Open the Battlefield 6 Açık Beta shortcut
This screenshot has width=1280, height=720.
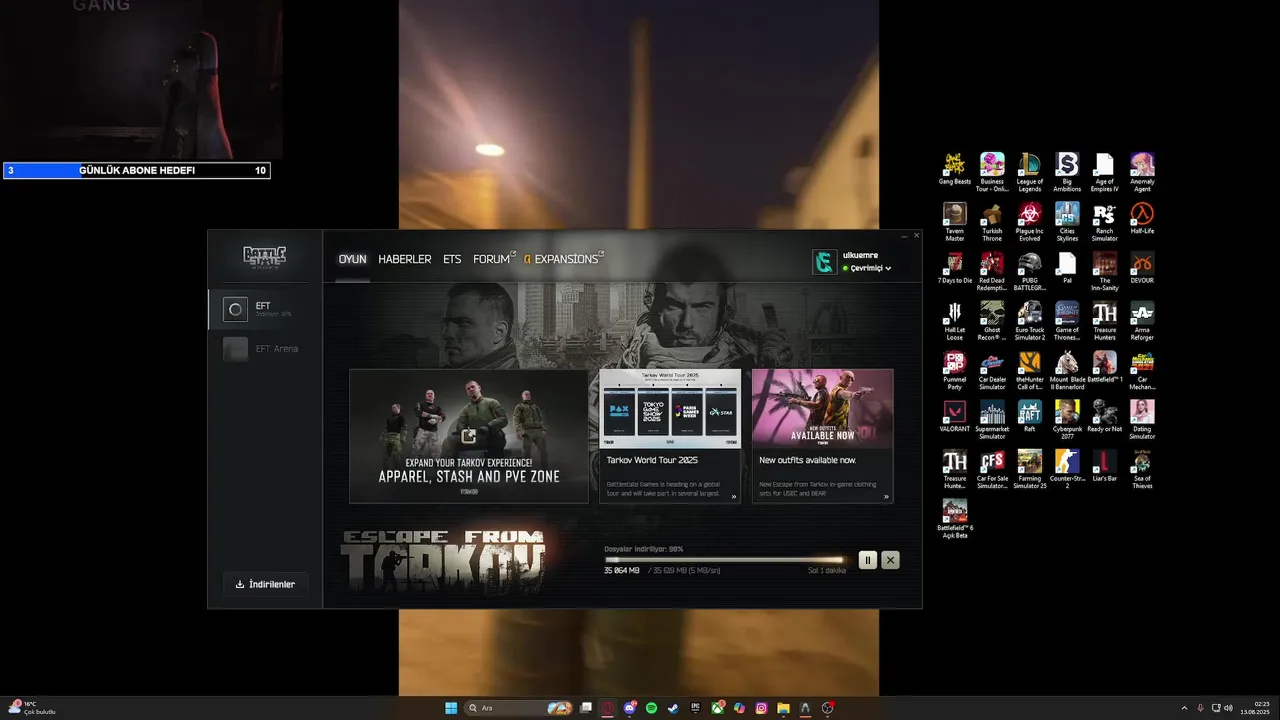point(955,518)
